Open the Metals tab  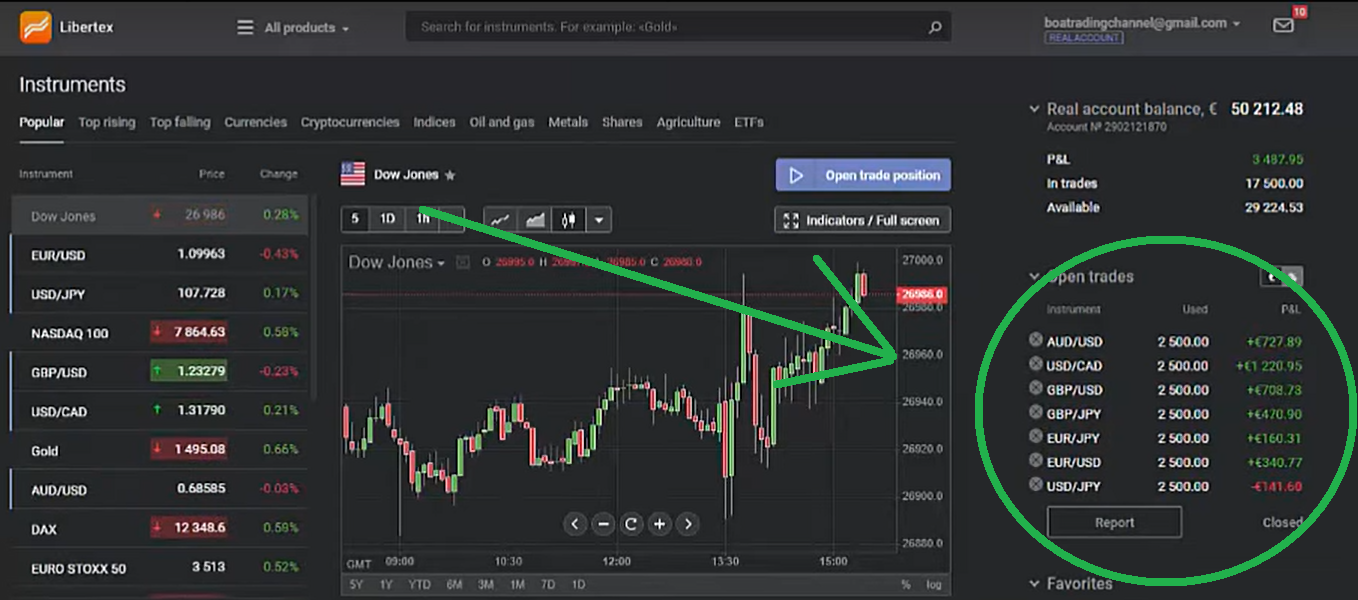[568, 122]
